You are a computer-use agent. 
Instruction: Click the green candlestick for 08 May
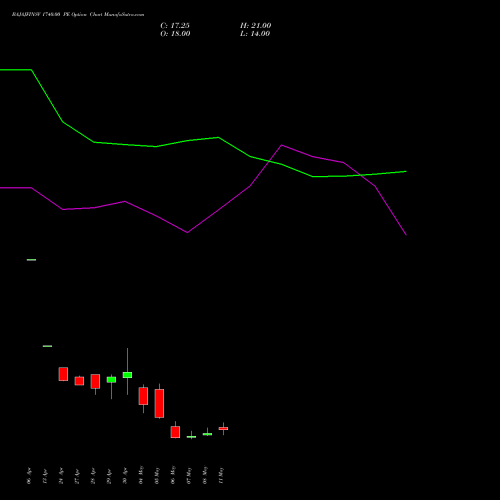(207, 434)
